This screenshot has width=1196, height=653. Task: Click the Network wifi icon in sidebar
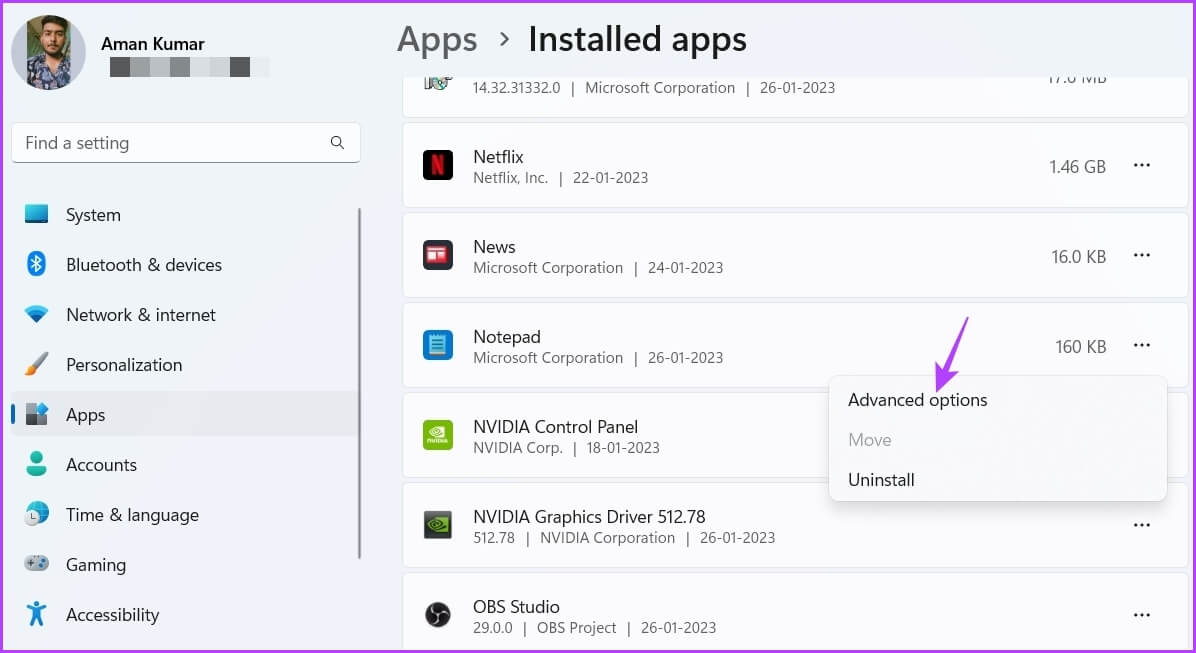tap(37, 314)
